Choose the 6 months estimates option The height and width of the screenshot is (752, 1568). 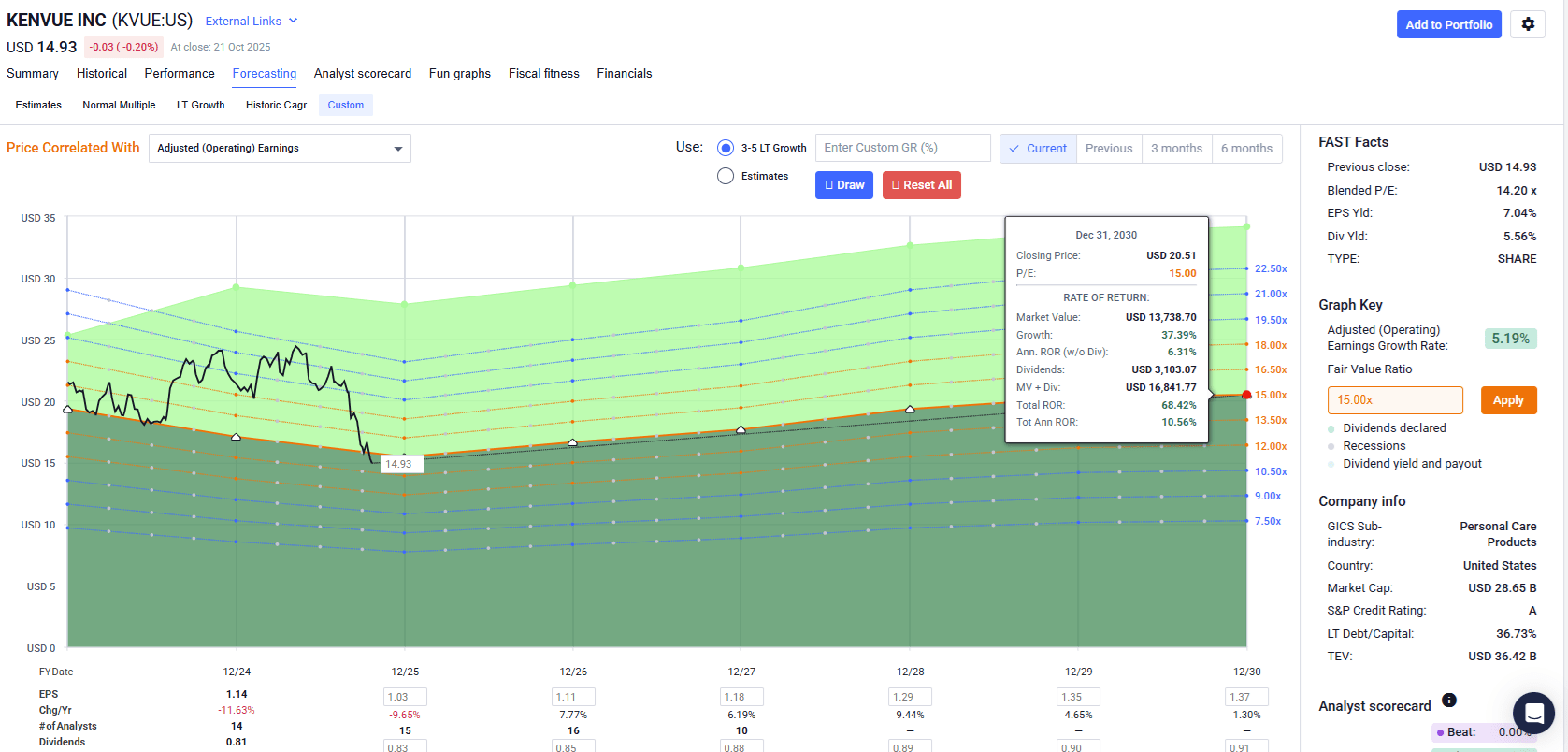[1245, 149]
